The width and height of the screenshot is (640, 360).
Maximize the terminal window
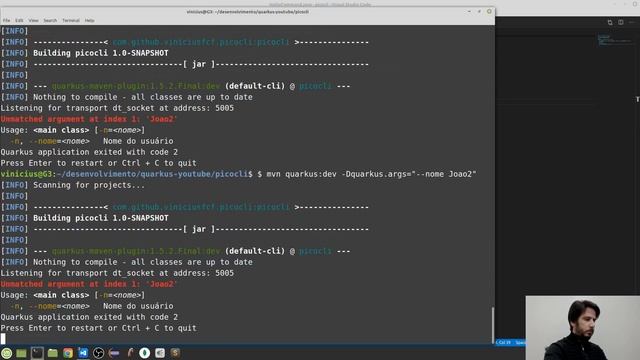tap(479, 11)
